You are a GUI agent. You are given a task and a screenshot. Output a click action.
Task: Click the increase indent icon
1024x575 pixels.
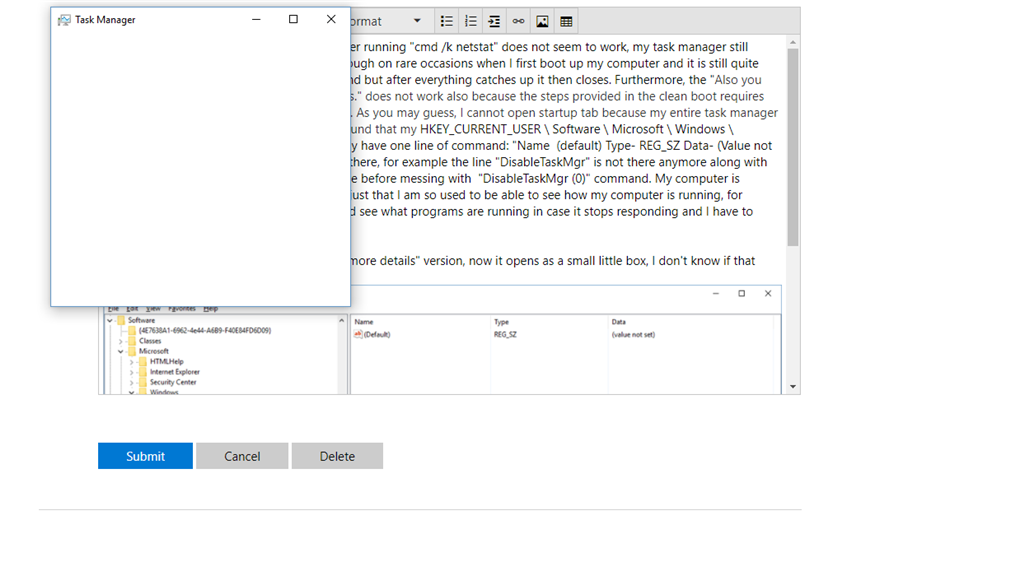coord(495,21)
